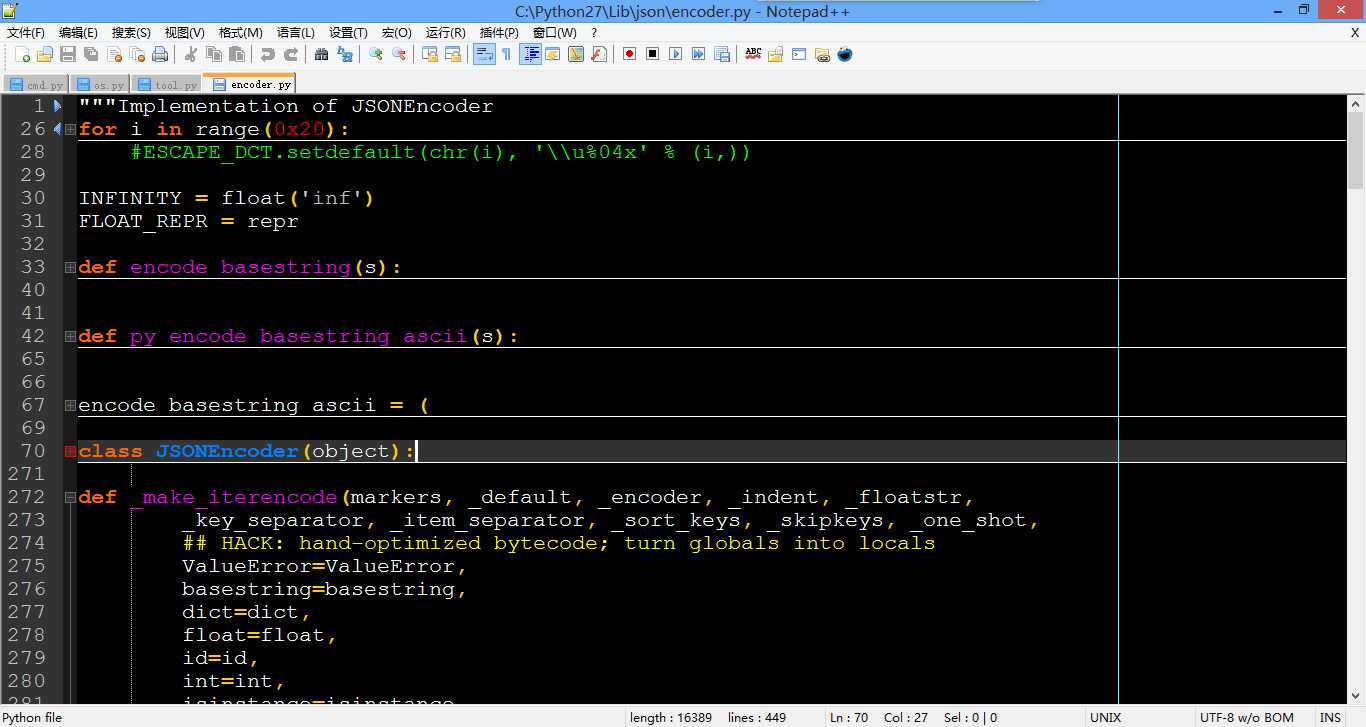Run macro multiple times icon
This screenshot has width=1366, height=727.
click(698, 54)
